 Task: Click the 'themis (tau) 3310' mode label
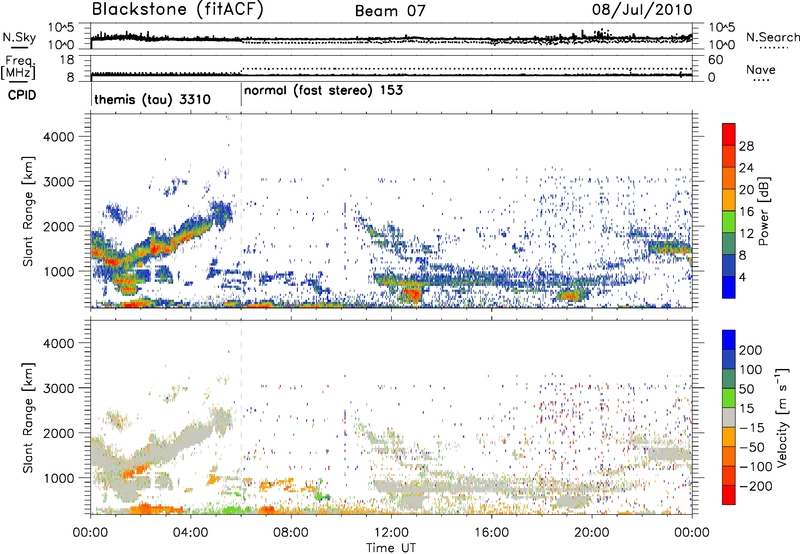tap(153, 99)
